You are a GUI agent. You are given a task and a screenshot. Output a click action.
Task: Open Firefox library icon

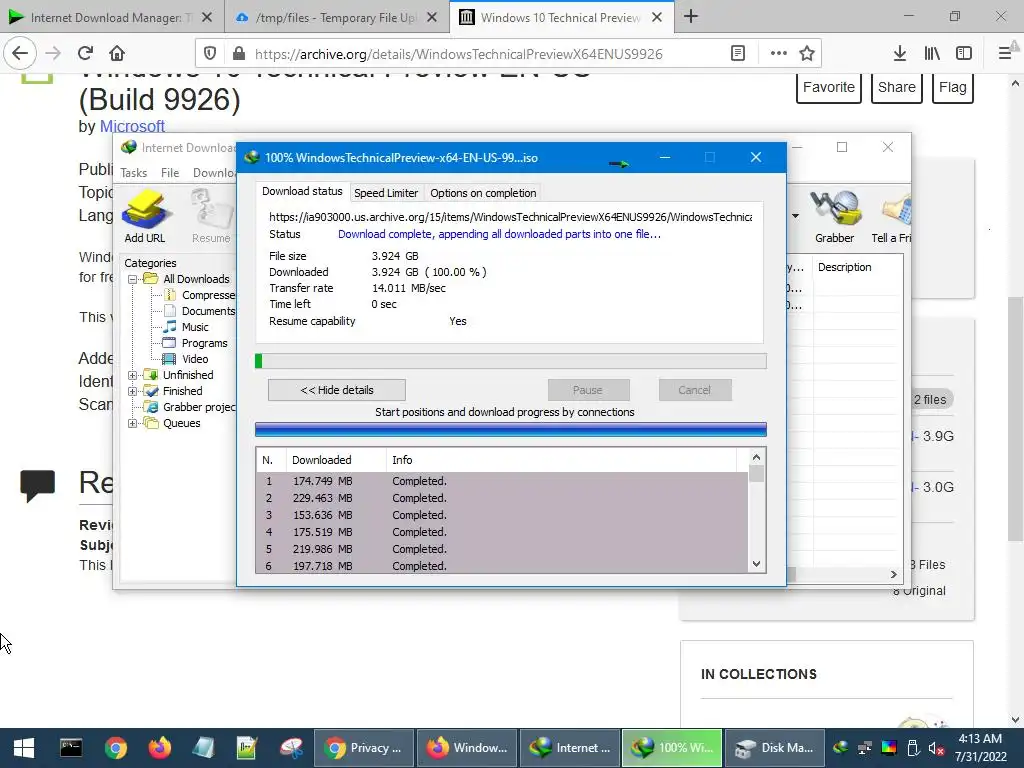(932, 54)
